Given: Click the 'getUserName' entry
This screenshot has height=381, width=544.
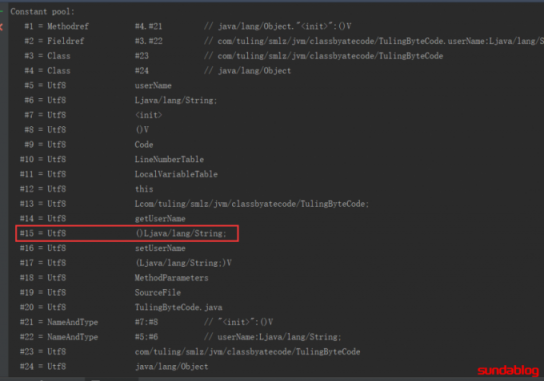Looking at the screenshot, I should pyautogui.click(x=160, y=219).
